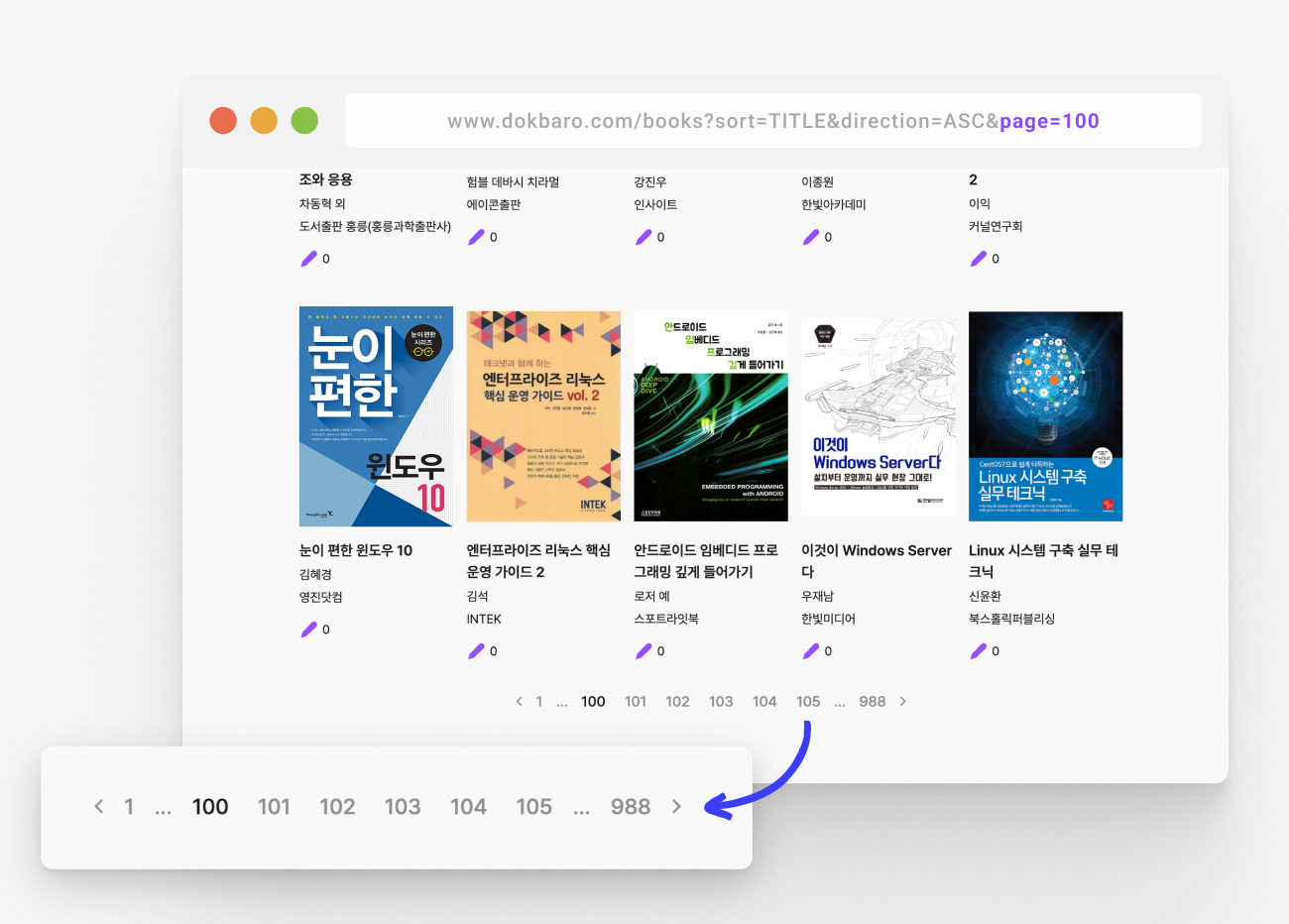Click page 105 in enlarged pagination bar

coord(533,806)
